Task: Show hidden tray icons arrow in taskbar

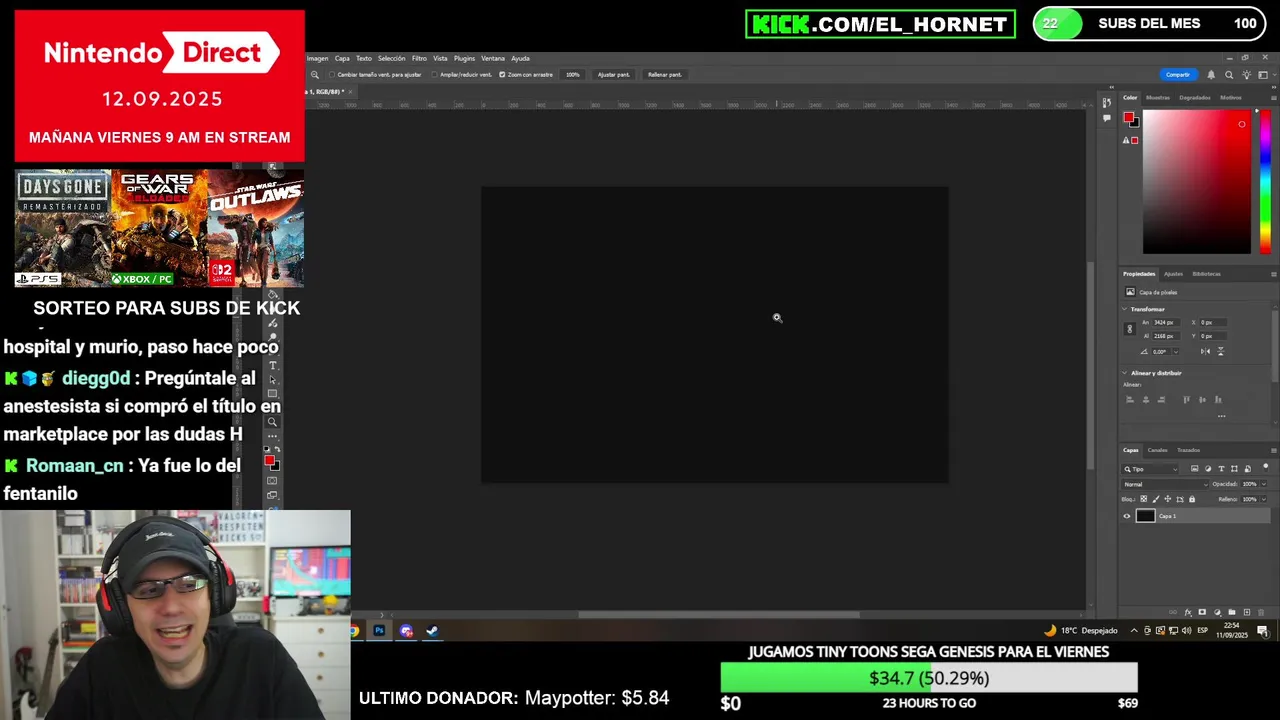Action: 1134,630
